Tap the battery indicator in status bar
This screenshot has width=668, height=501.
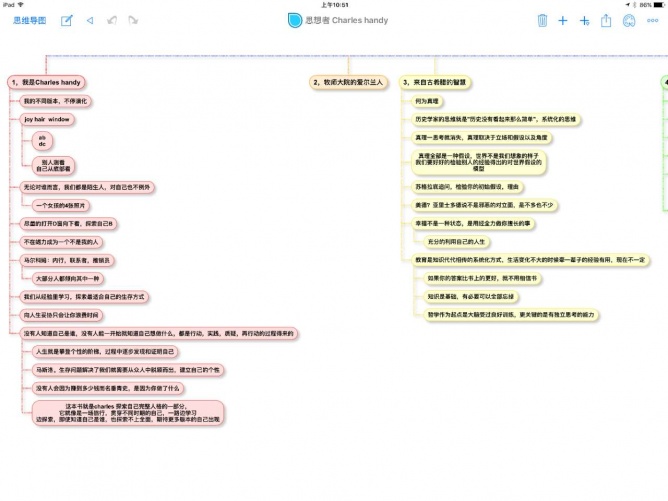click(659, 5)
